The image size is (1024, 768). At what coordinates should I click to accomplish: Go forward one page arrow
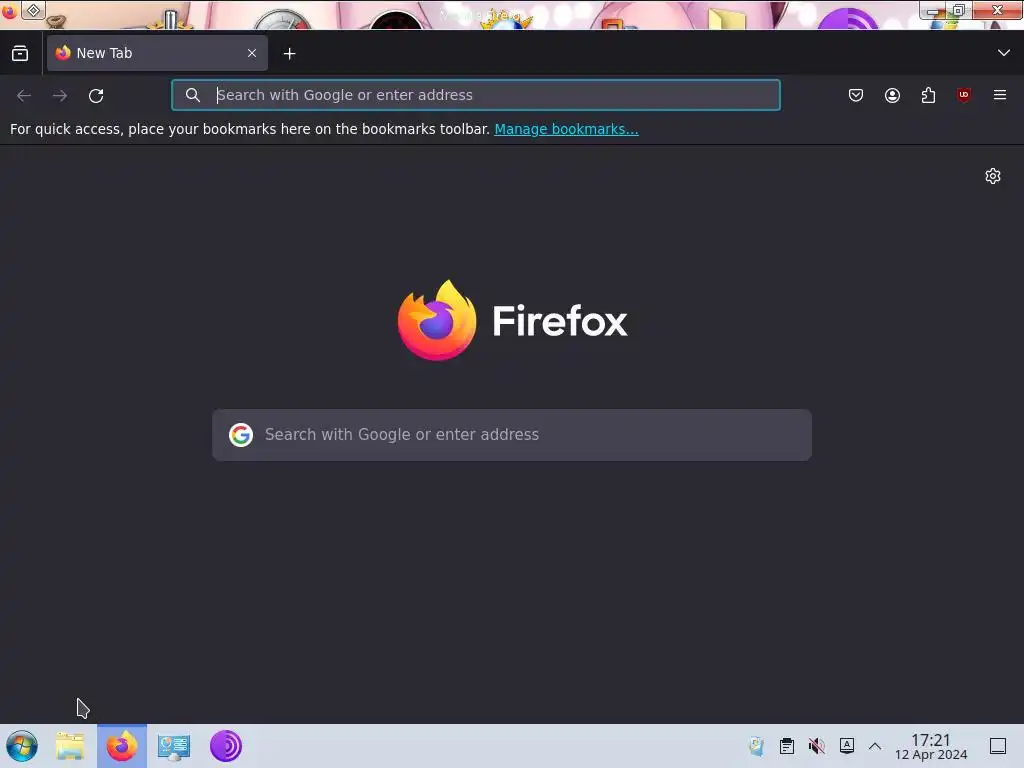[60, 95]
